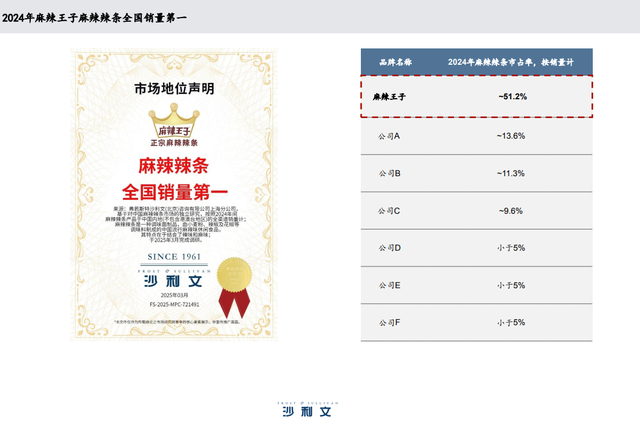Click the red text '全国销量第一'

175,192
